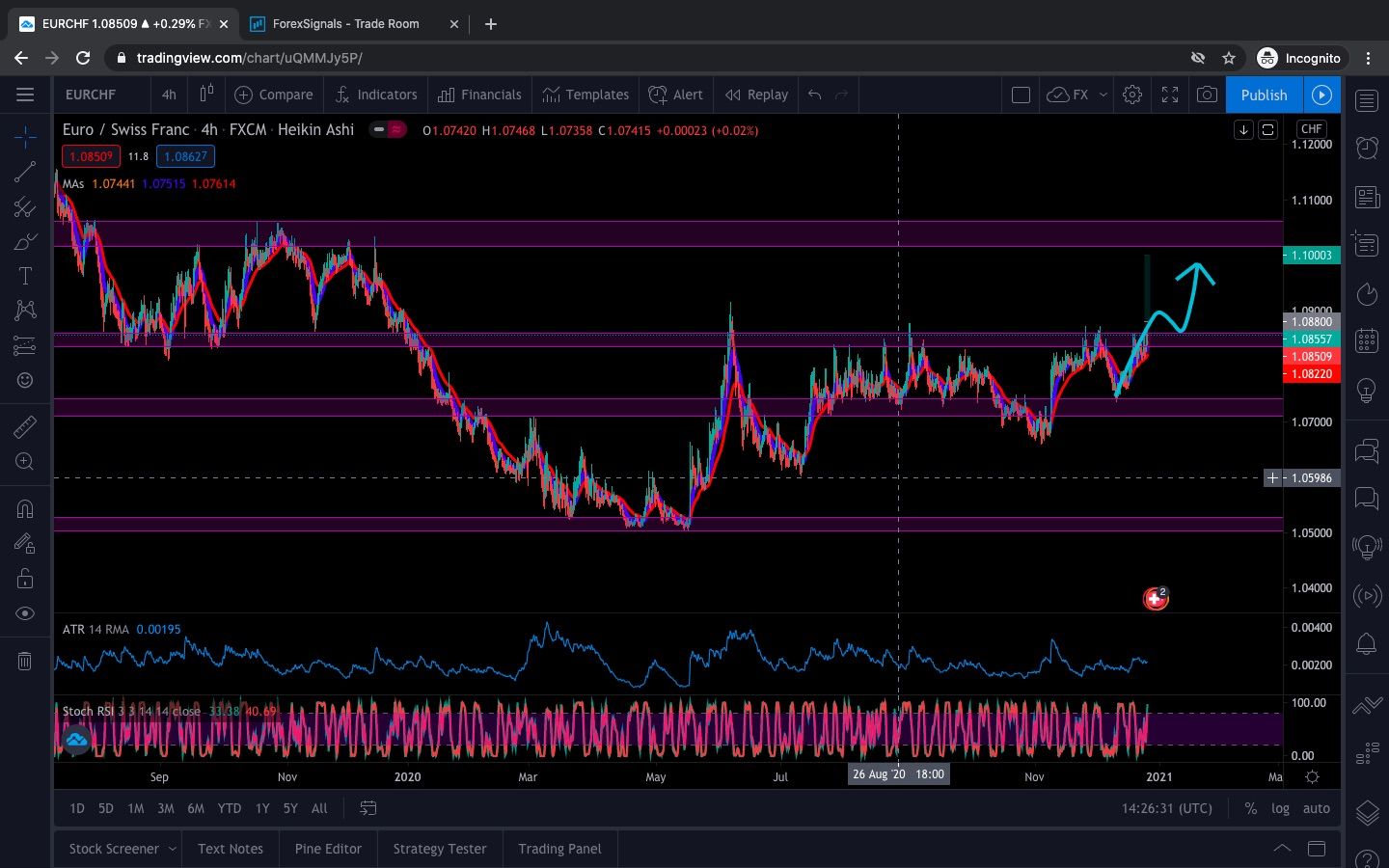Open the emoji icons tool

pos(25,380)
